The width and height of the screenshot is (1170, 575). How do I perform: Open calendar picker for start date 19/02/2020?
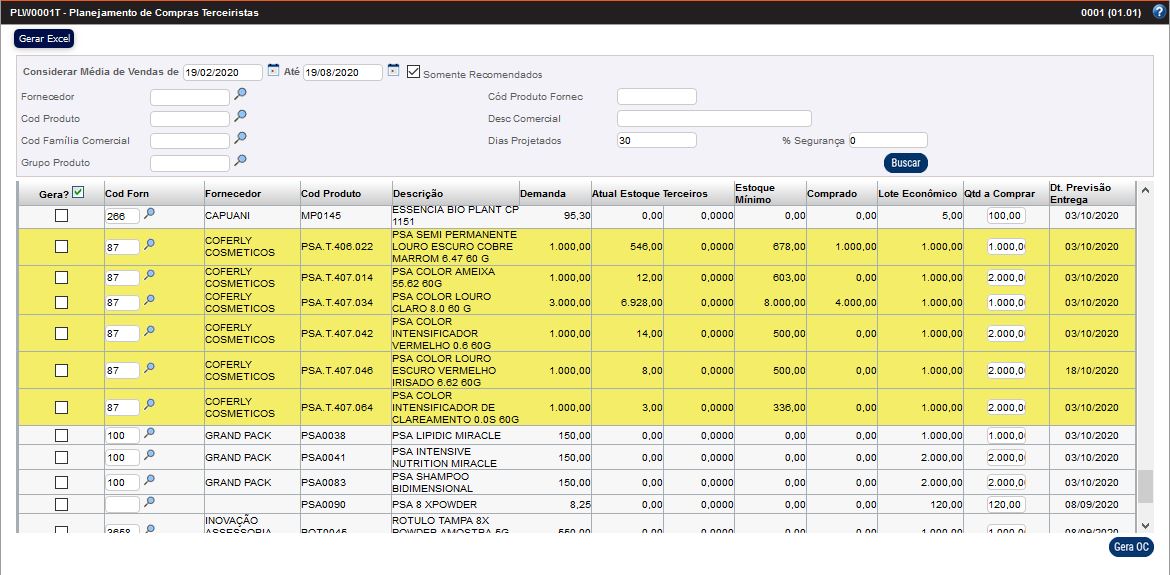pyautogui.click(x=273, y=71)
